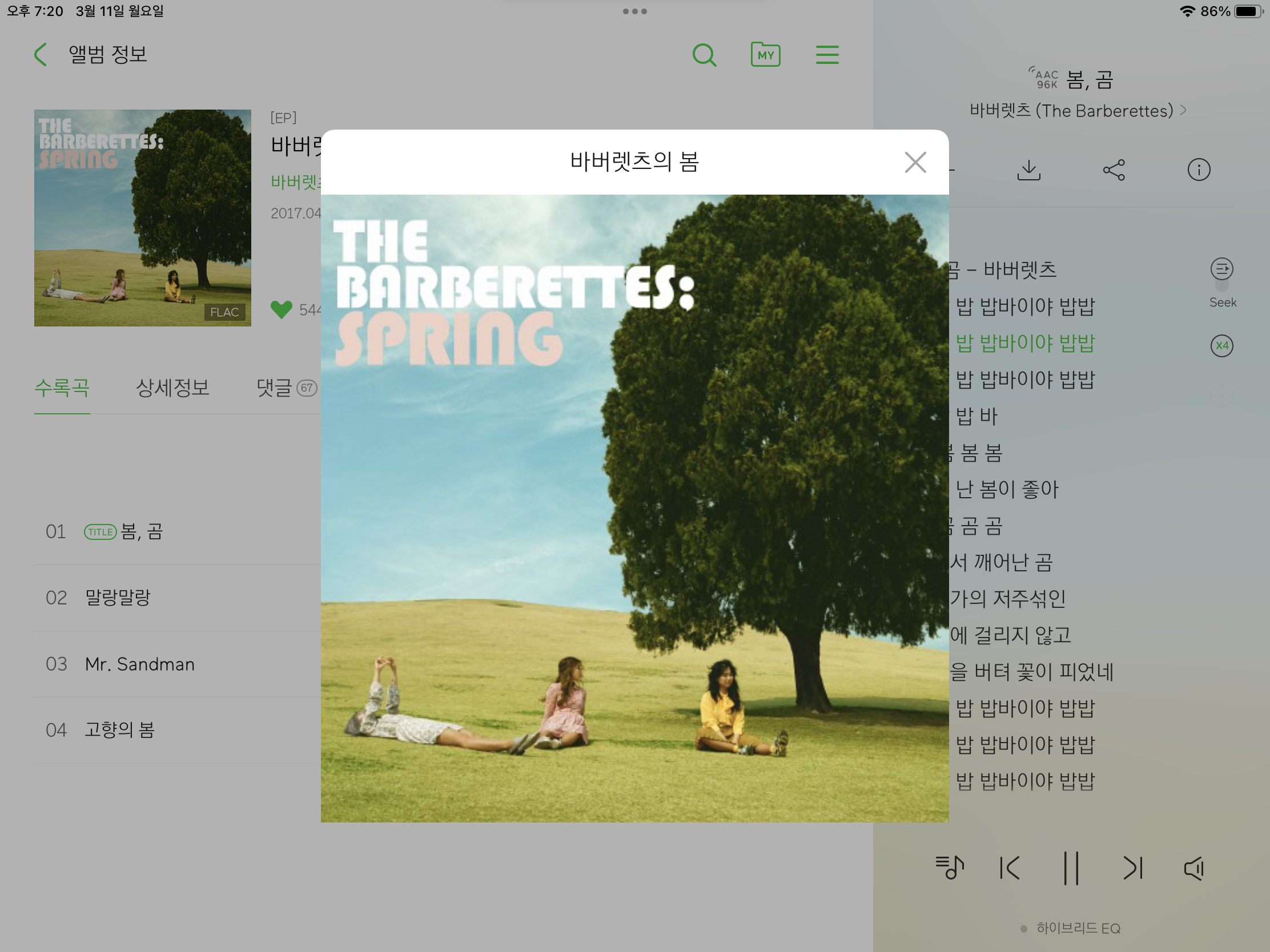Image resolution: width=1270 pixels, height=952 pixels.
Task: Select track 03 Mr. Sandman
Action: pyautogui.click(x=178, y=664)
